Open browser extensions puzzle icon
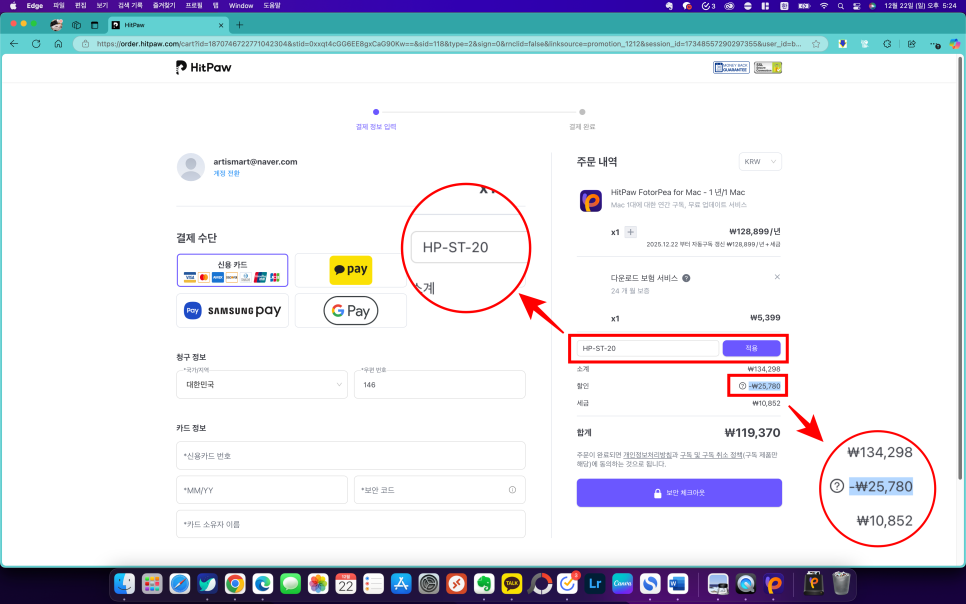 coord(887,44)
